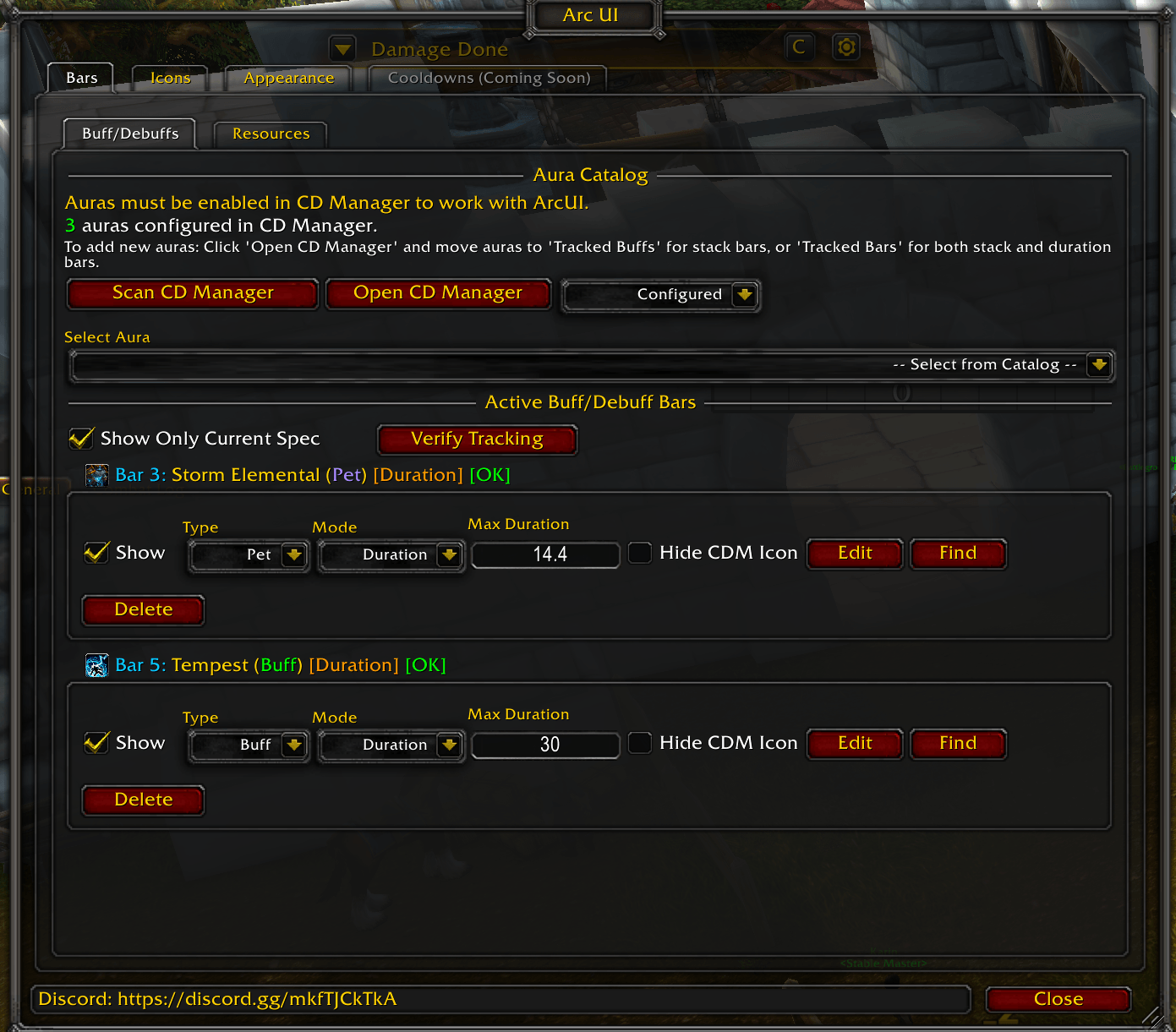Click the Max Duration field showing 14.4
Viewport: 1176px width, 1032px height.
coord(546,555)
